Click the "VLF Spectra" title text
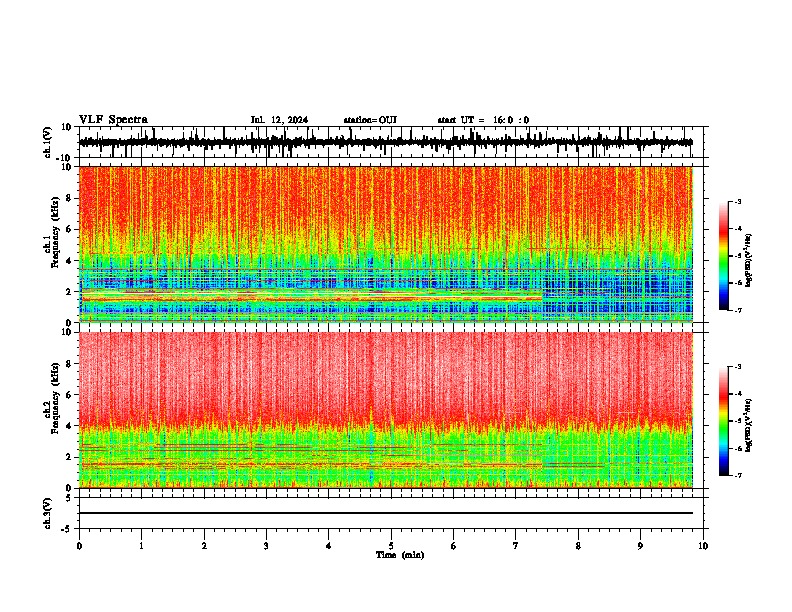 (x=113, y=119)
